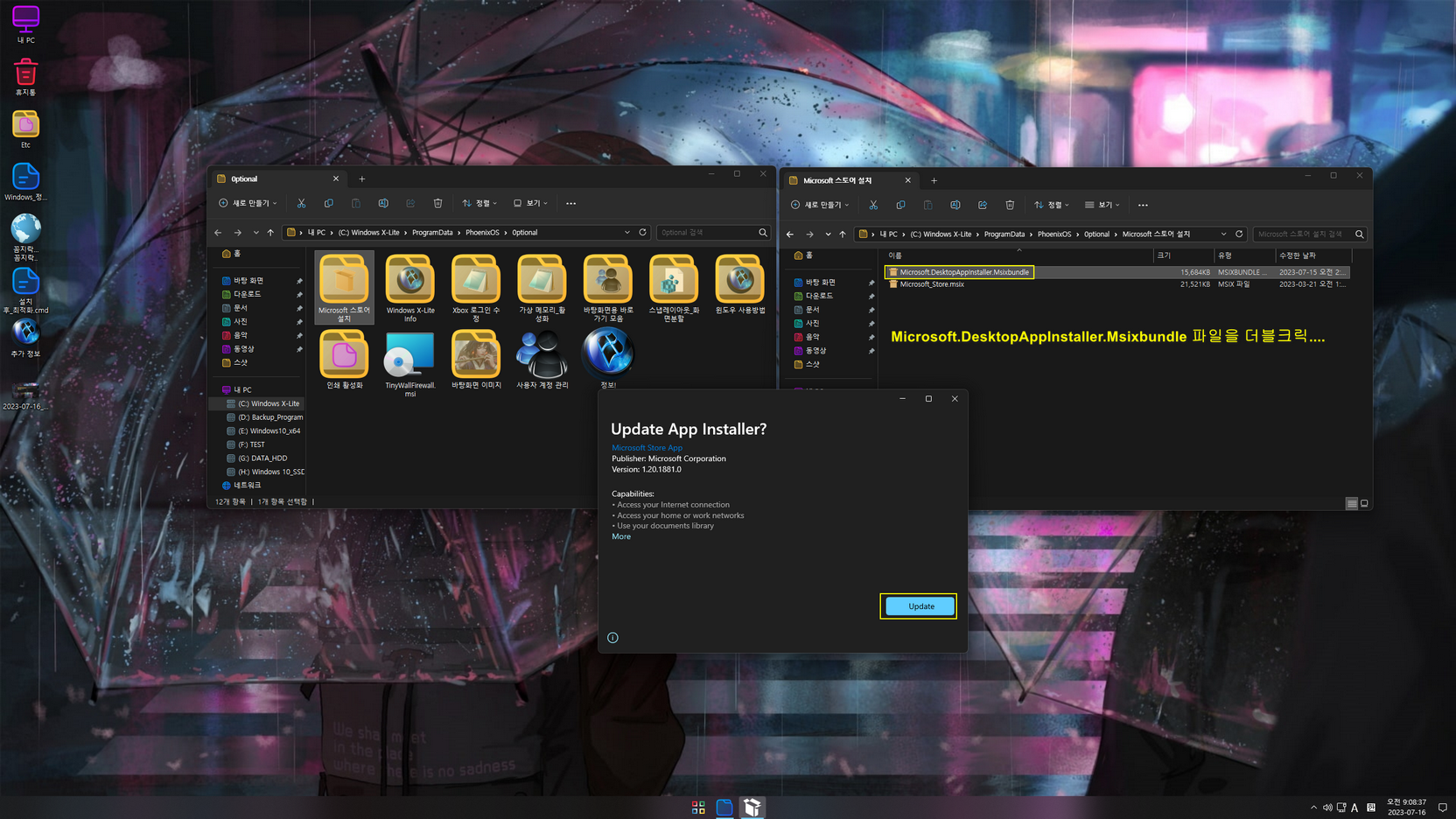Open 보기 dropdown in Microsoft 스토어 설치 window
Viewport: 1456px width, 819px height.
point(1102,205)
